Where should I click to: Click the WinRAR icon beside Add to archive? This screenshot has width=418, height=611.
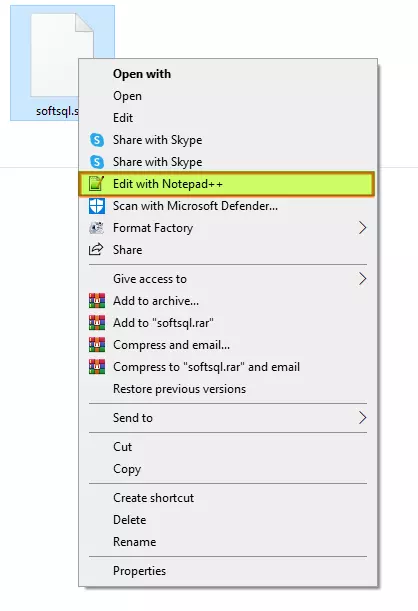97,300
